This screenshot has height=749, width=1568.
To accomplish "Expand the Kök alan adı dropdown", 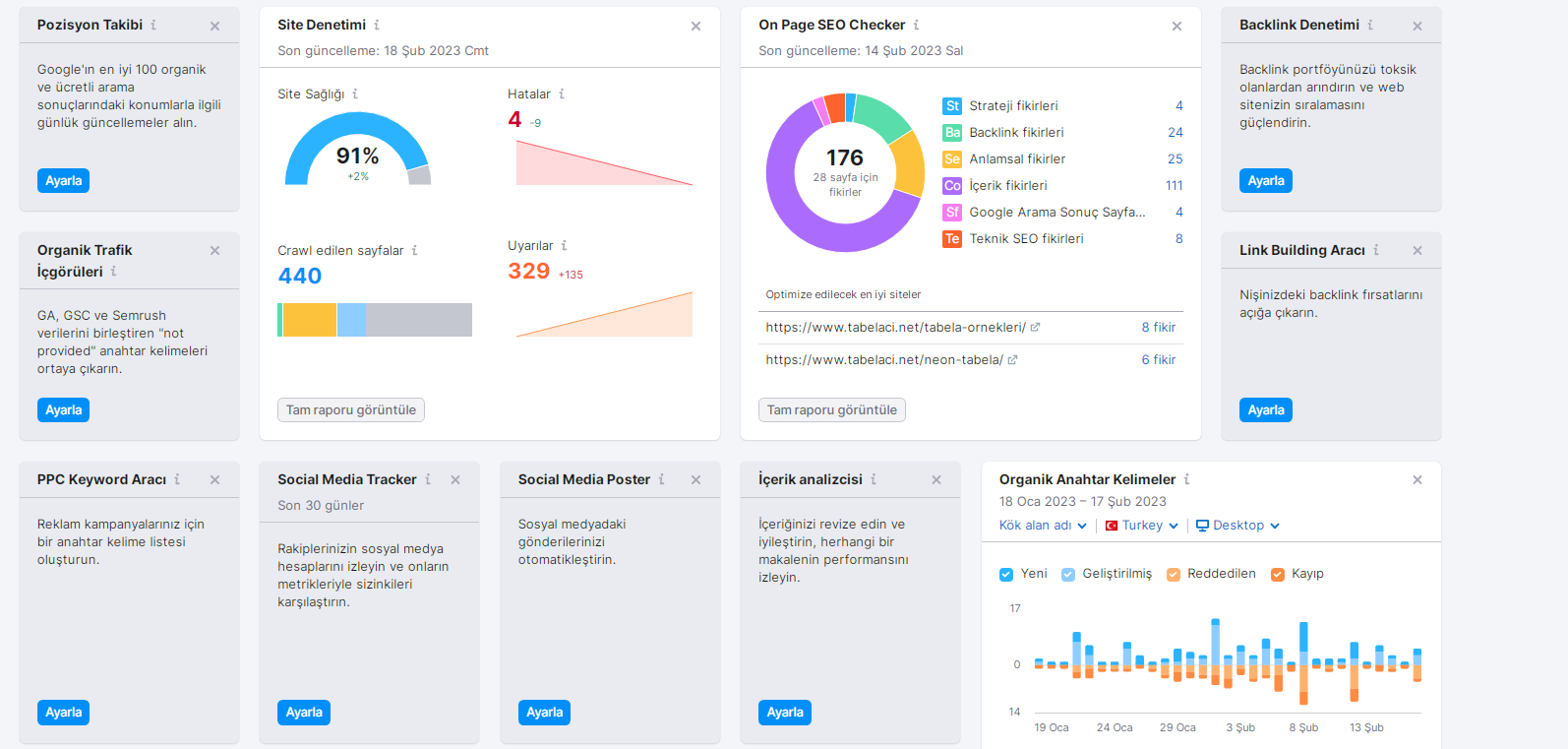I will click(x=1043, y=526).
